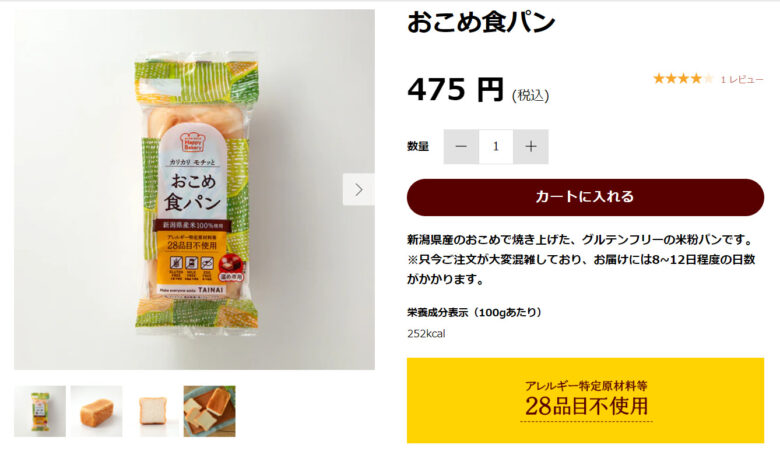The width and height of the screenshot is (780, 455).
Task: Click the gluten-free icons on package
Action: [192, 267]
